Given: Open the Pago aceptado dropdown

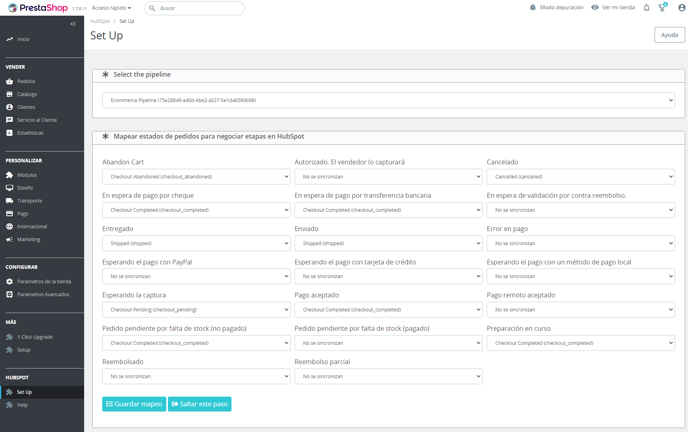Looking at the screenshot, I should click(388, 310).
